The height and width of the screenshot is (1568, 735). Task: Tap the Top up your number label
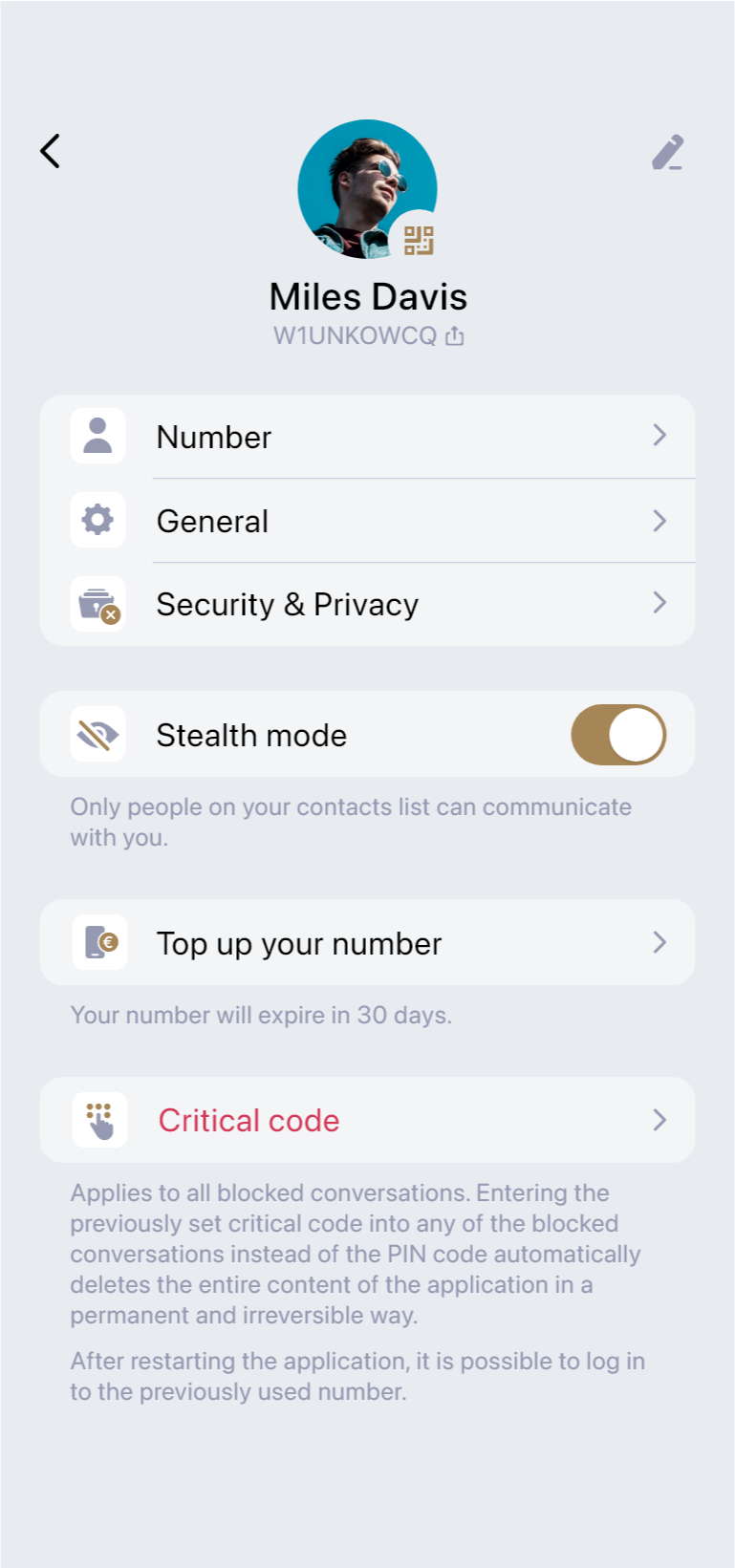pyautogui.click(x=298, y=944)
